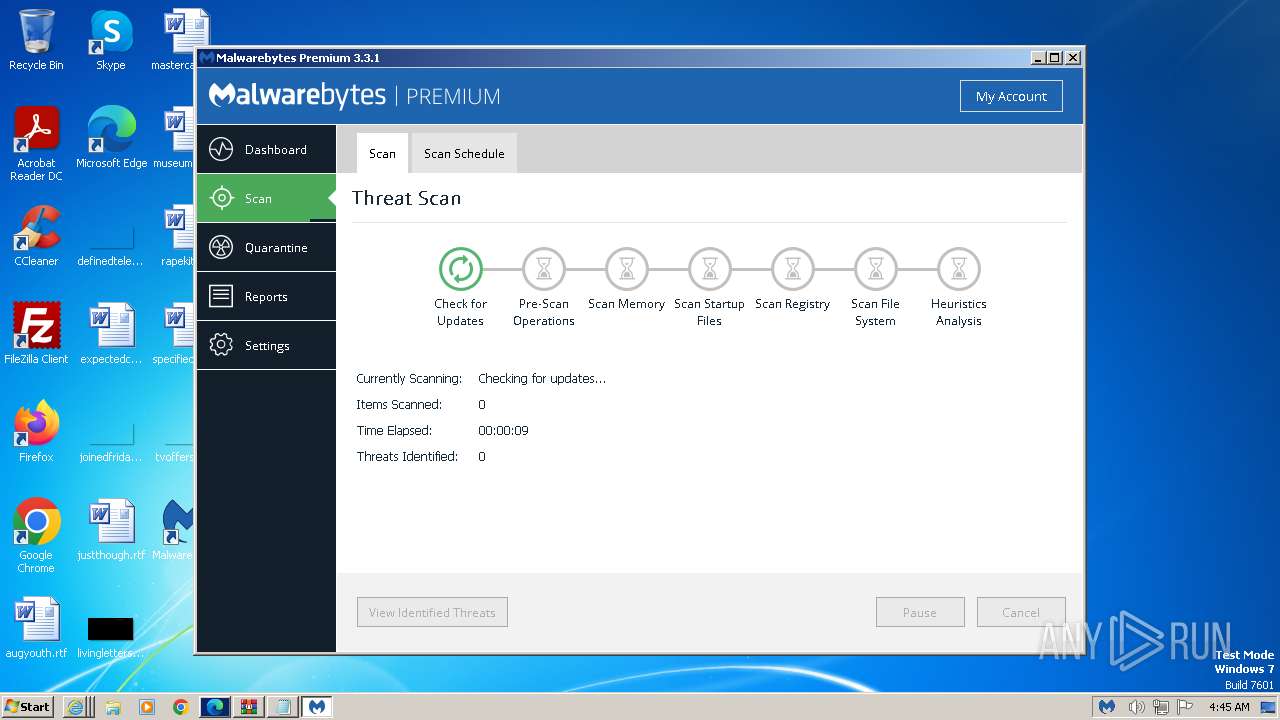1280x720 pixels.
Task: Launch Internet Explorer from taskbar
Action: pyautogui.click(x=75, y=706)
